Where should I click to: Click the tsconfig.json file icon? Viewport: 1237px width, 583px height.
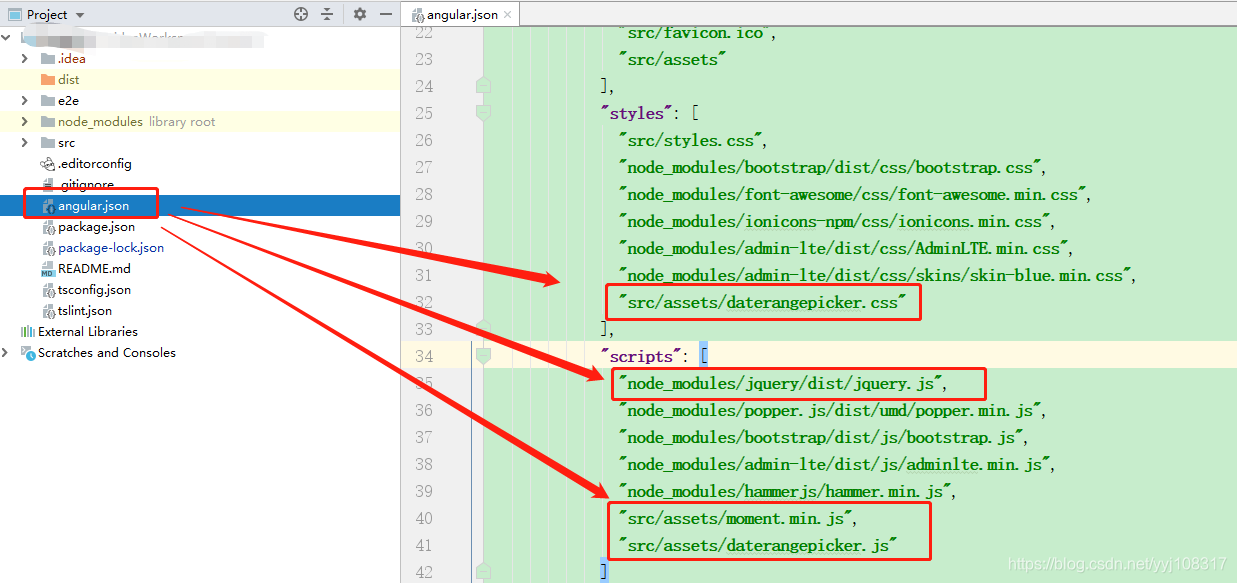(x=47, y=290)
